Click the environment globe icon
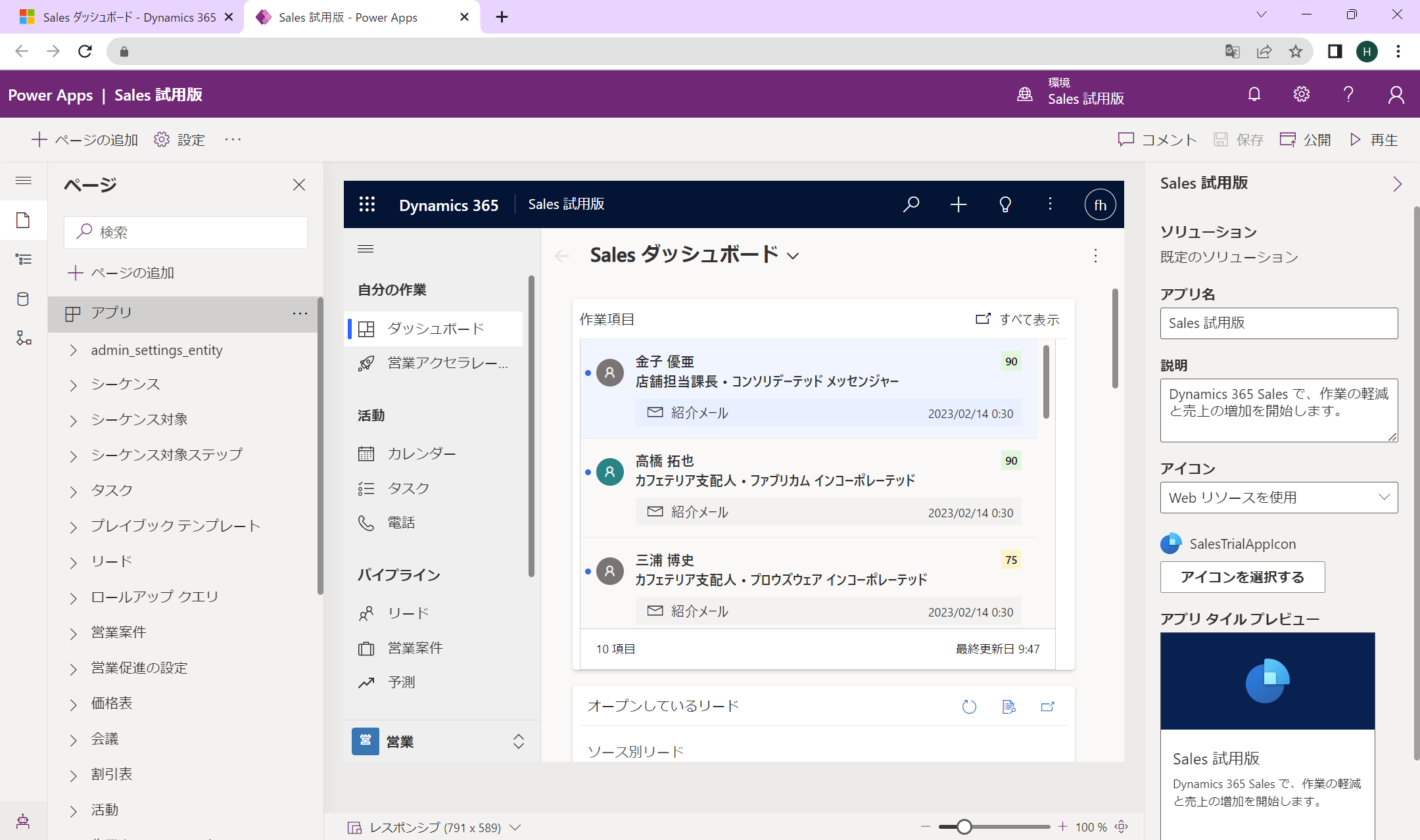This screenshot has height=840, width=1420. coord(1025,95)
